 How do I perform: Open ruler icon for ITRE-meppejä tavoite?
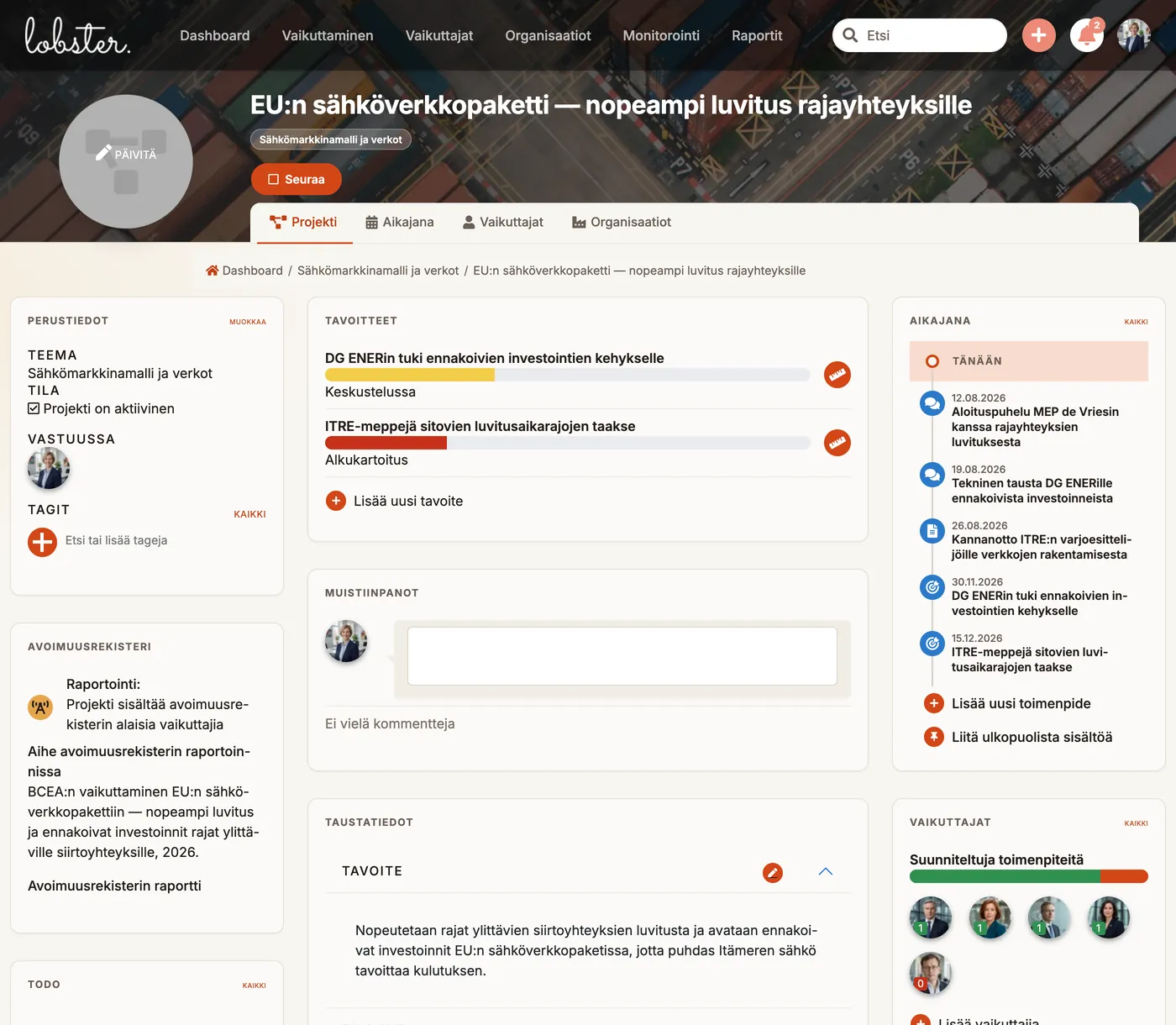(x=837, y=443)
